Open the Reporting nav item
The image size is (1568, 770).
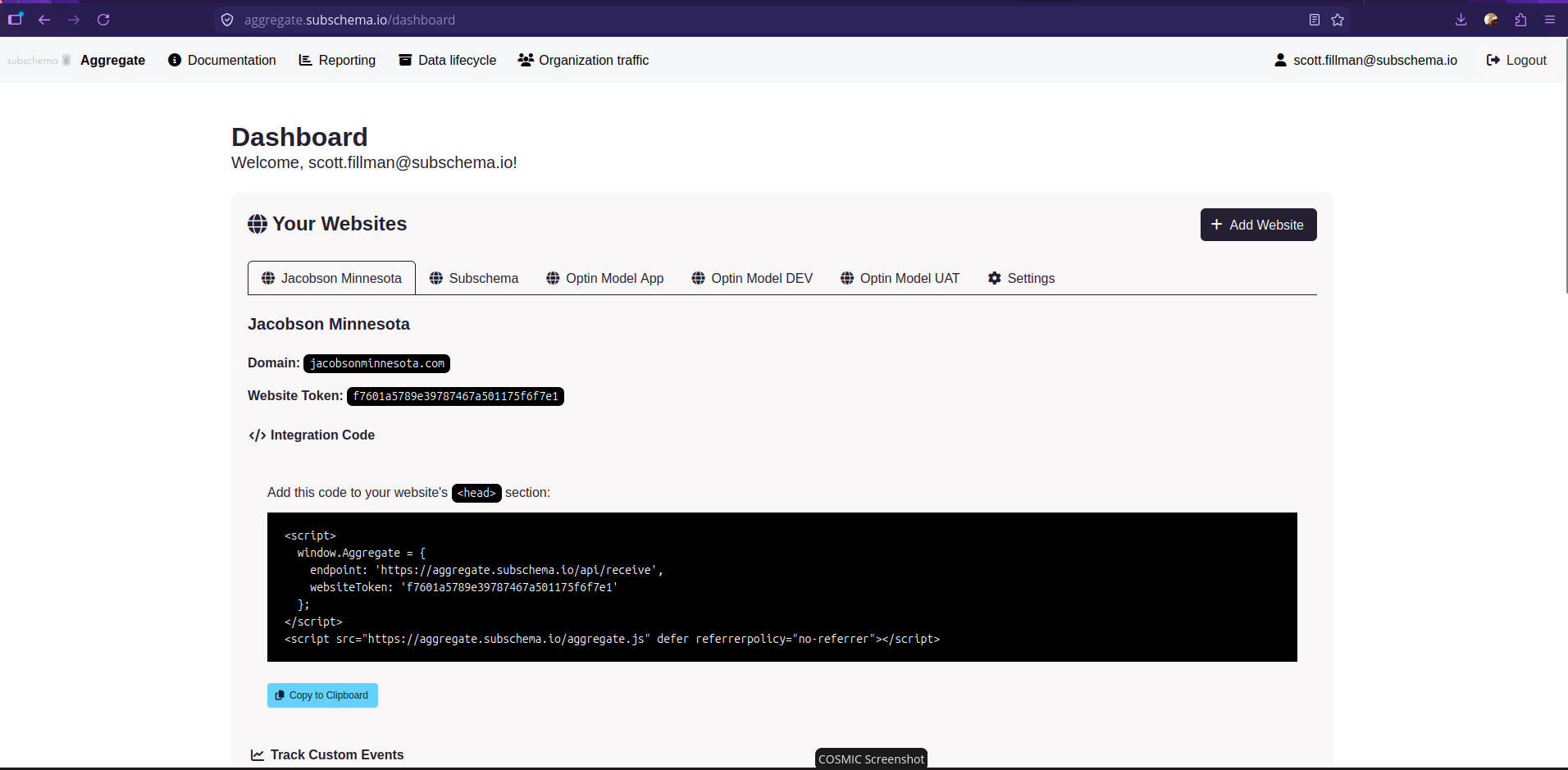(337, 60)
